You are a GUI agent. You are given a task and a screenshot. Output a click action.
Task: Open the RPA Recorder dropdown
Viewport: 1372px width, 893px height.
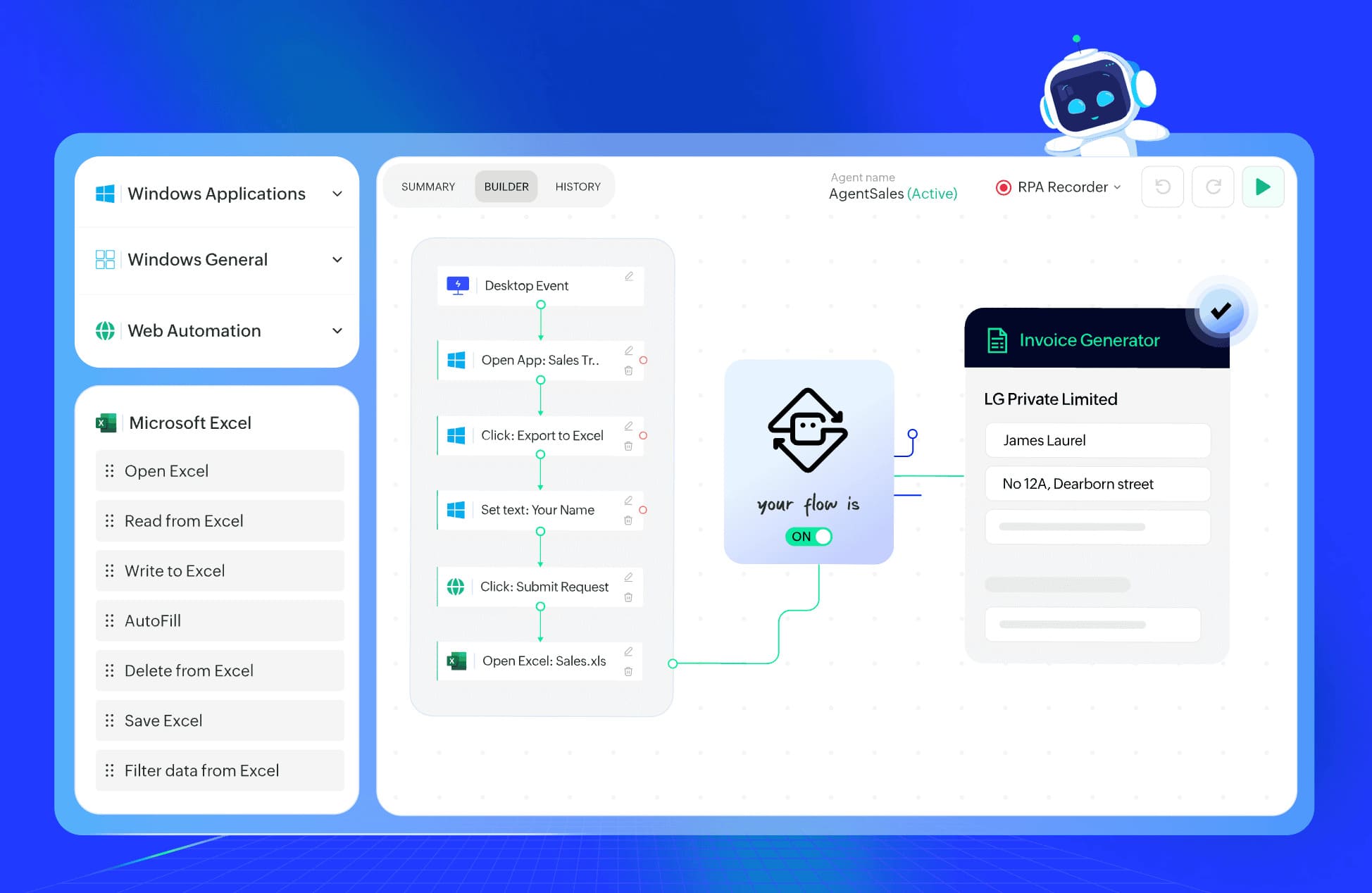pyautogui.click(x=1118, y=187)
